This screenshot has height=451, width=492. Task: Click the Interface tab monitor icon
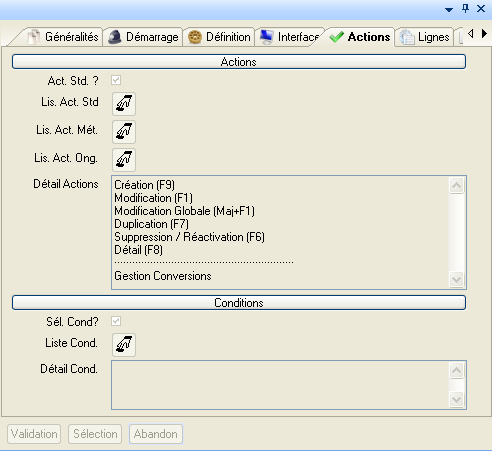267,37
